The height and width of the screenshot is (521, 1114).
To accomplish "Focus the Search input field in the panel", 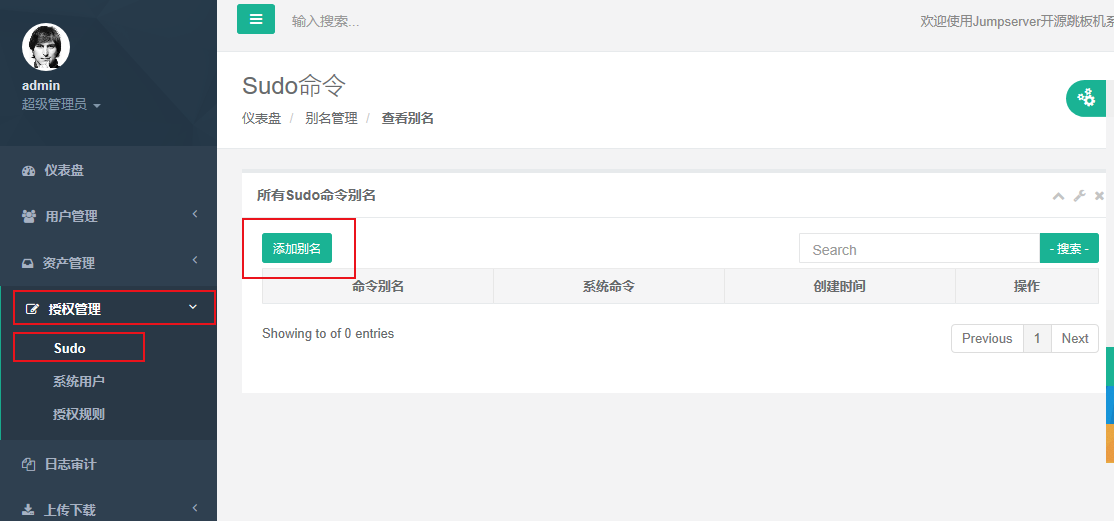I will coord(919,249).
